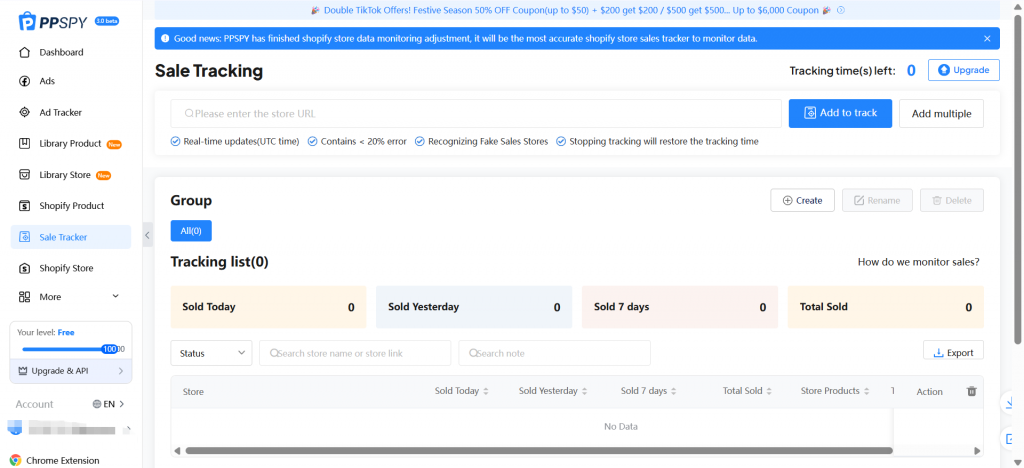This screenshot has width=1024, height=468.
Task: Click the table scrollbar right arrow
Action: [977, 450]
